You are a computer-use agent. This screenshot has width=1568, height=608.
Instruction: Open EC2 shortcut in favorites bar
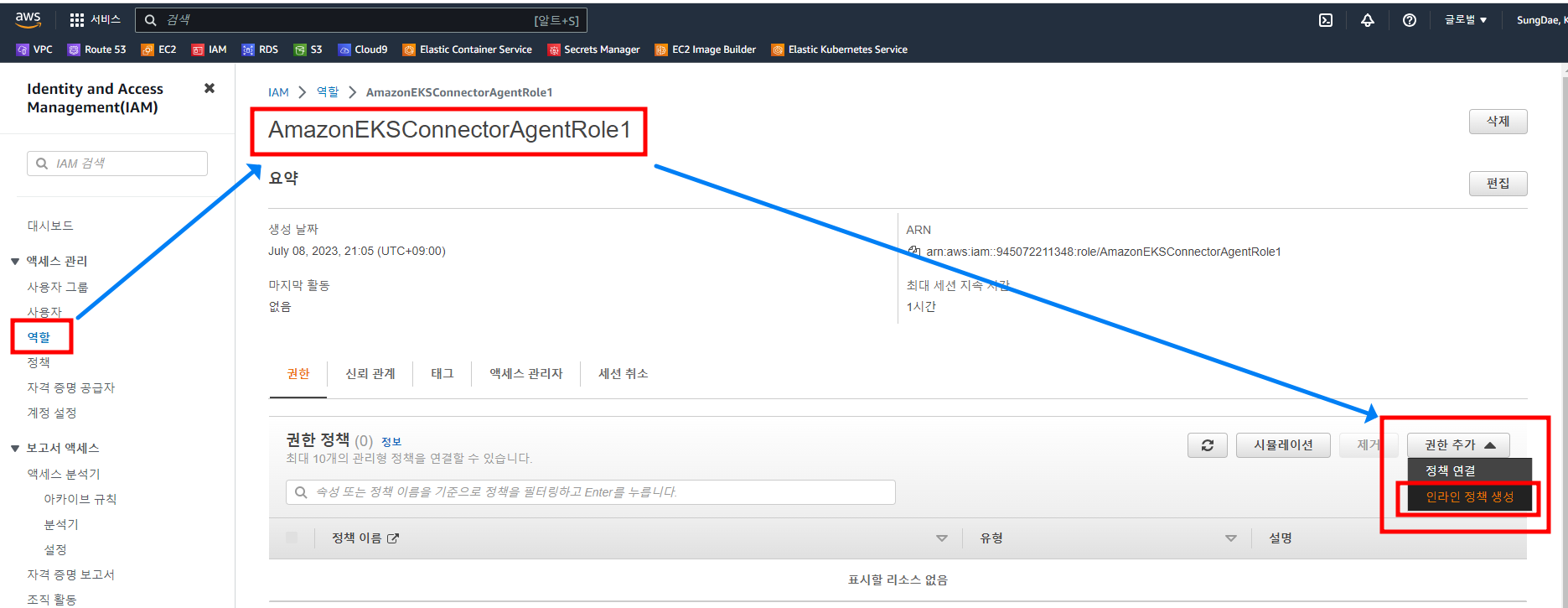click(158, 49)
